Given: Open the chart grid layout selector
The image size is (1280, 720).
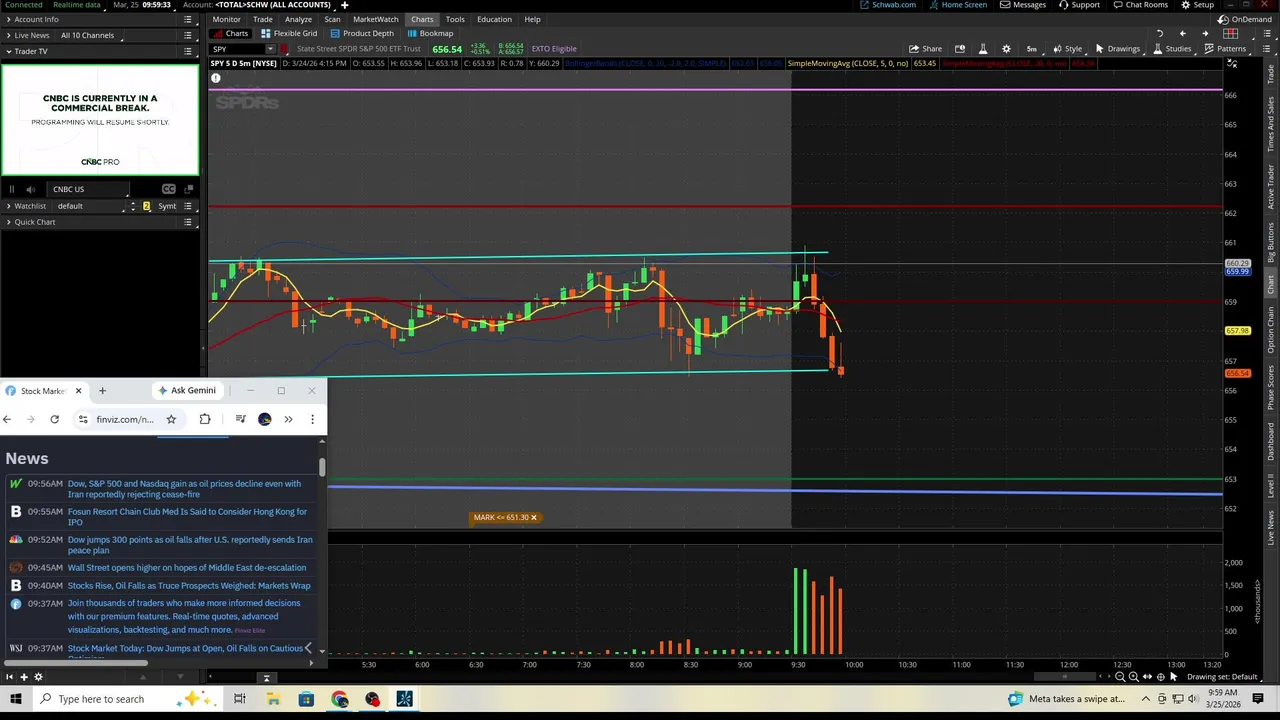Looking at the screenshot, I should coord(1231,33).
